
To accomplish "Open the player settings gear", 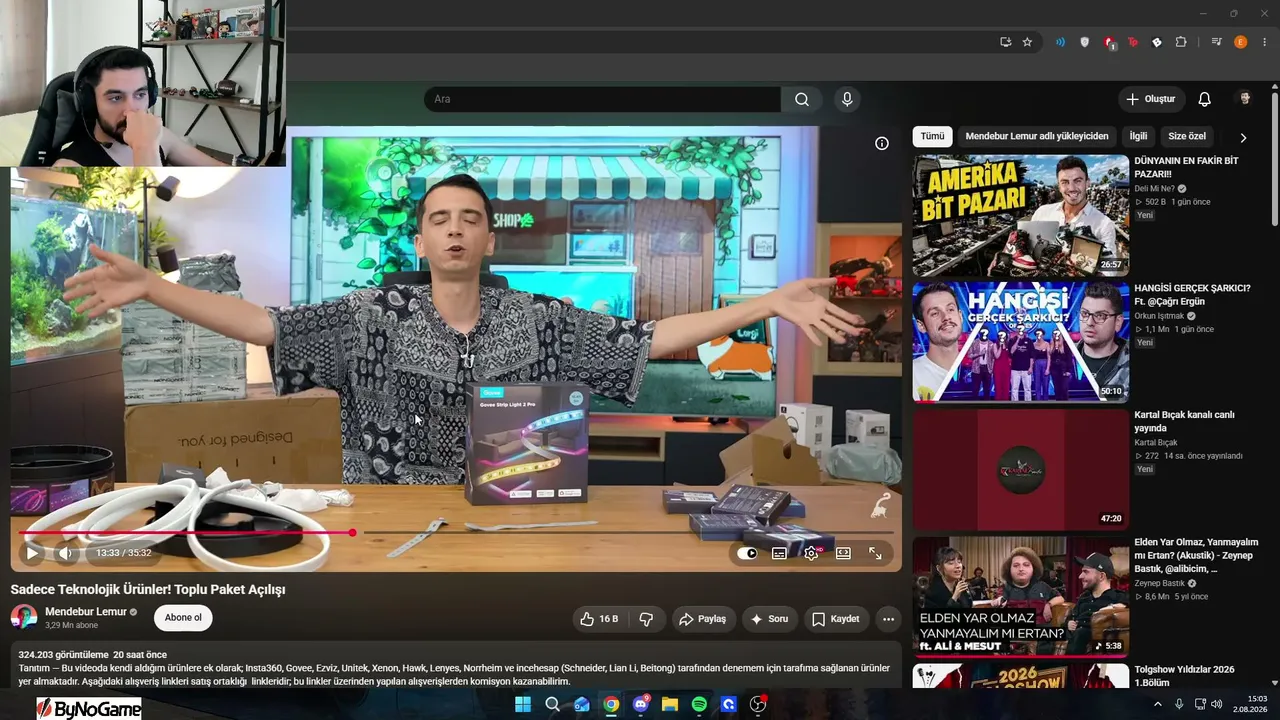I will click(x=811, y=553).
